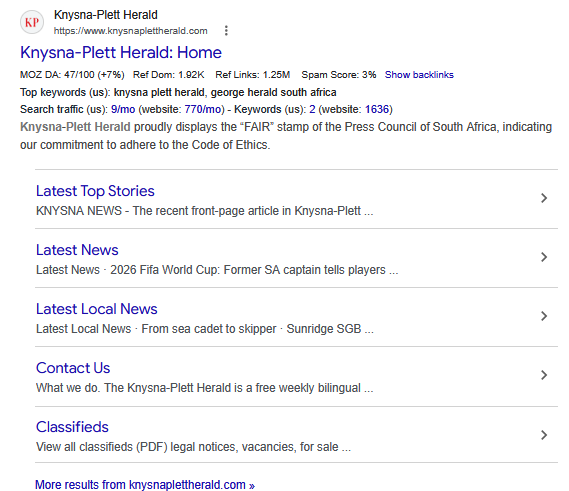Viewport: 569px width, 491px height.
Task: Click the website keywords 1636 link
Action: pos(377,109)
